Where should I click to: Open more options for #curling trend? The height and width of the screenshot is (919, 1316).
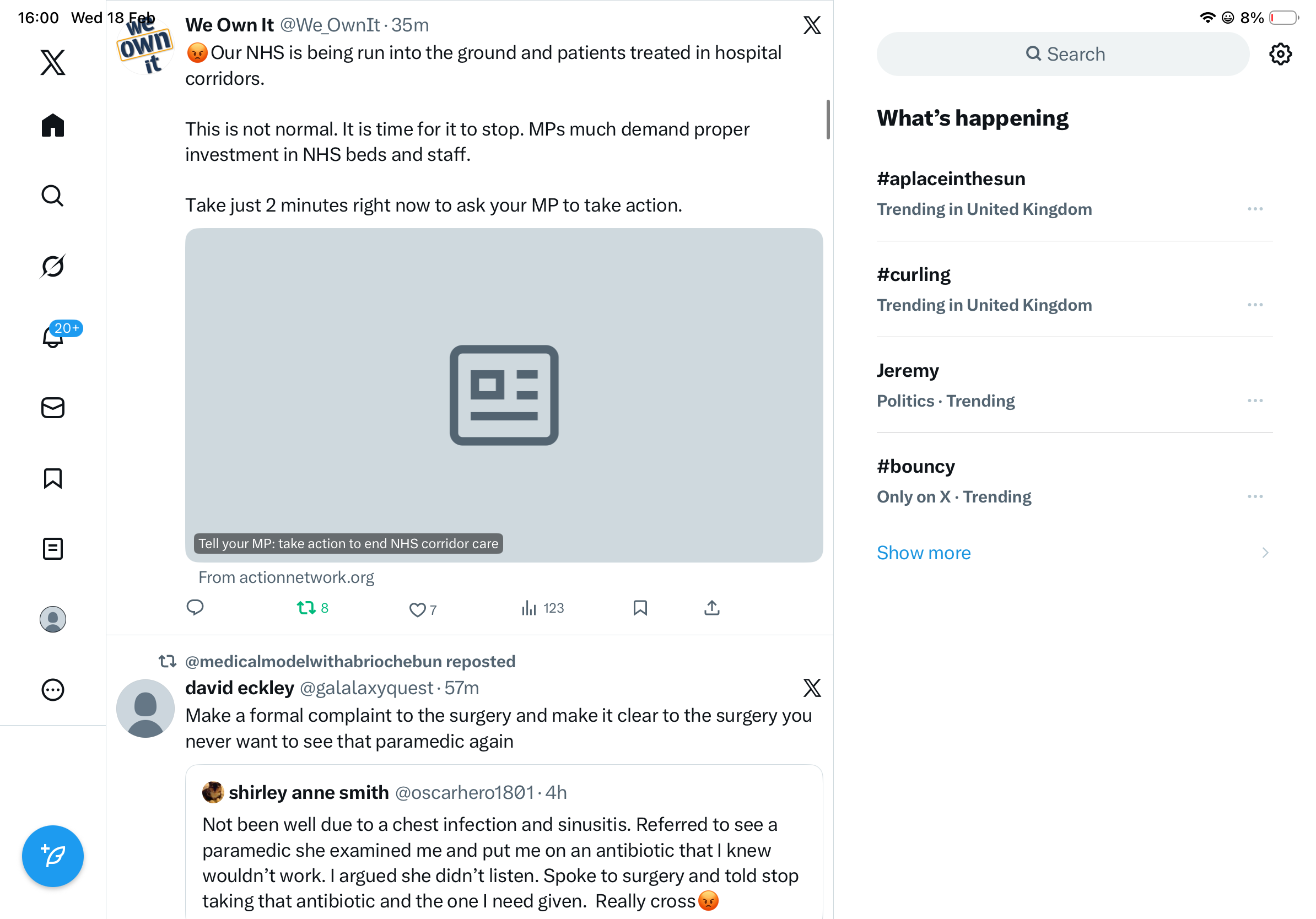point(1255,305)
